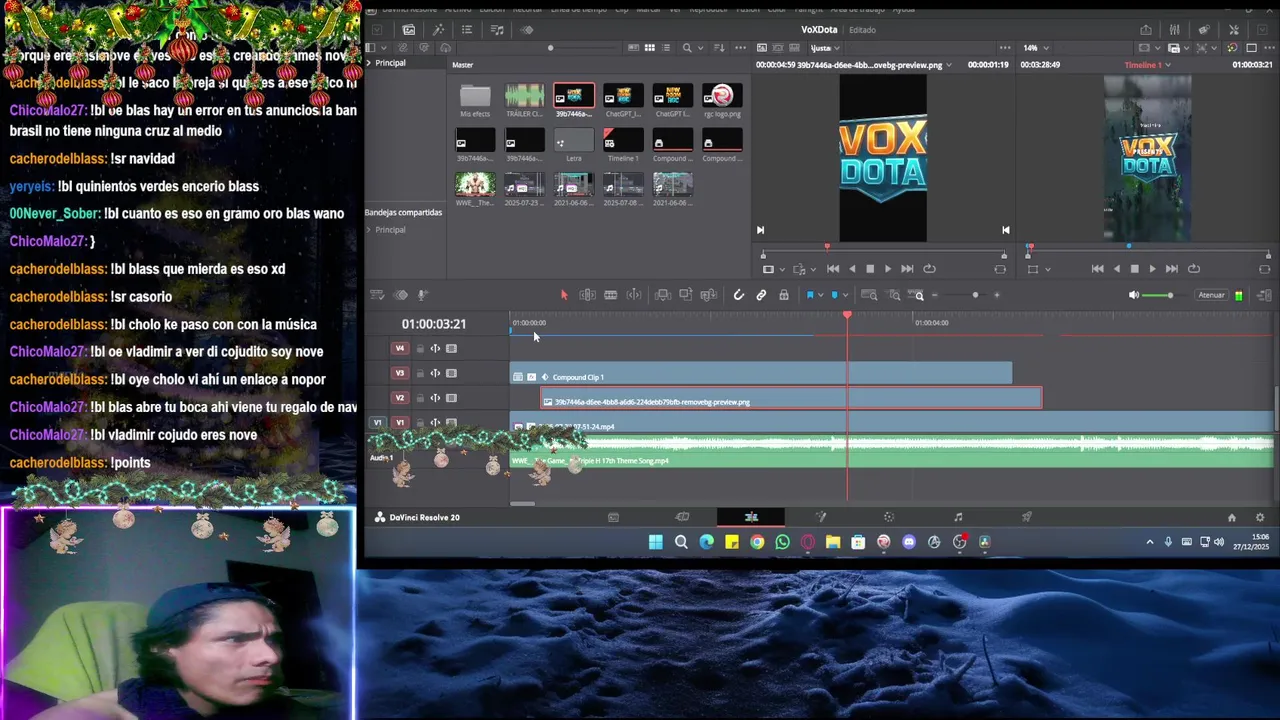Open media pool search magnifier
1280x720 pixels.
pos(687,48)
